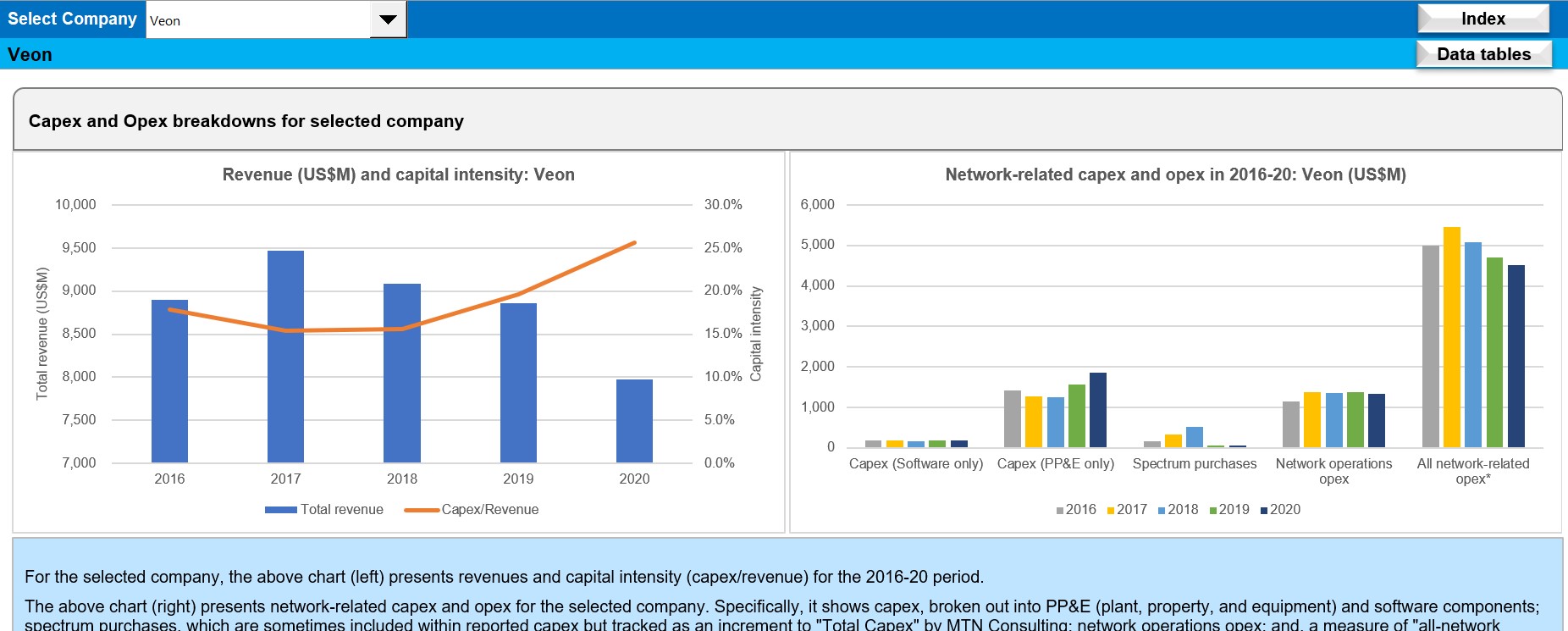Click the Capital intensity axis title

(x=757, y=334)
